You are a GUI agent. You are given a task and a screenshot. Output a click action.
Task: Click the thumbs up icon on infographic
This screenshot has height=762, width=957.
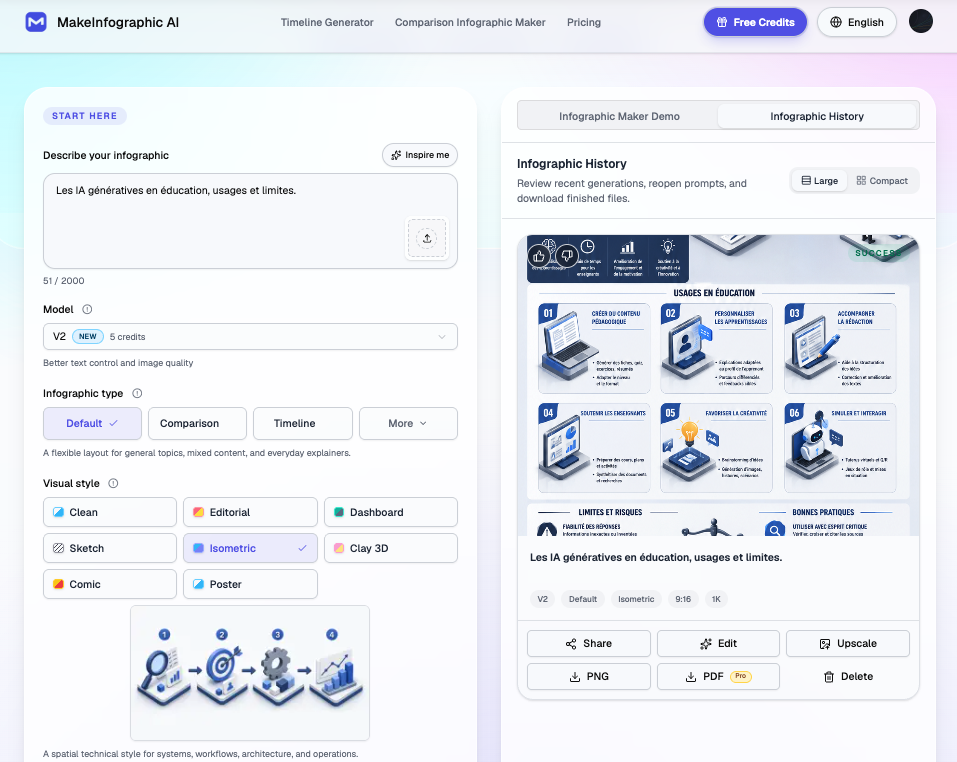tap(539, 256)
